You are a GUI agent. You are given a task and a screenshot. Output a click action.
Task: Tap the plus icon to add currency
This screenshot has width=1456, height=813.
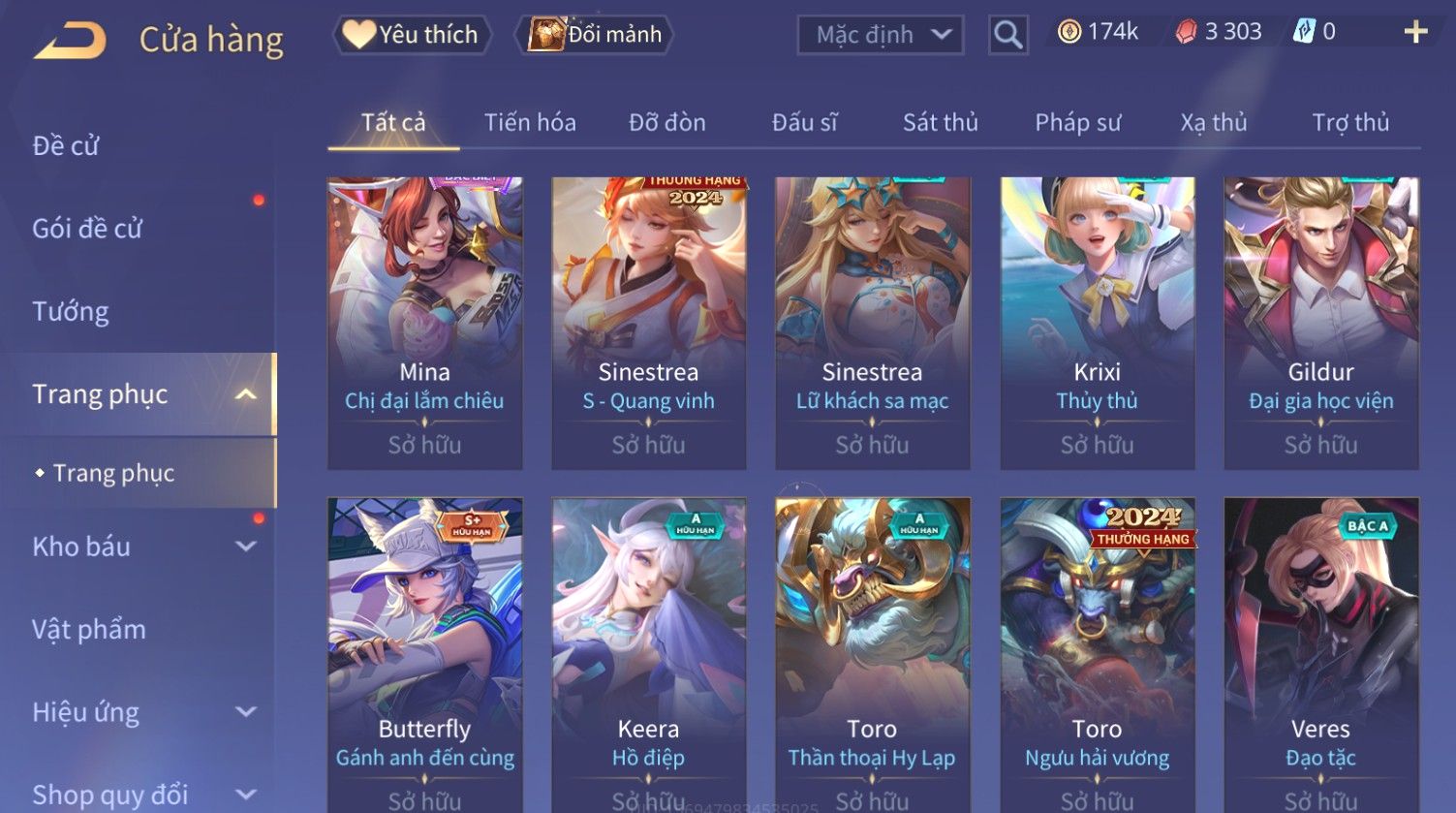pos(1415,33)
